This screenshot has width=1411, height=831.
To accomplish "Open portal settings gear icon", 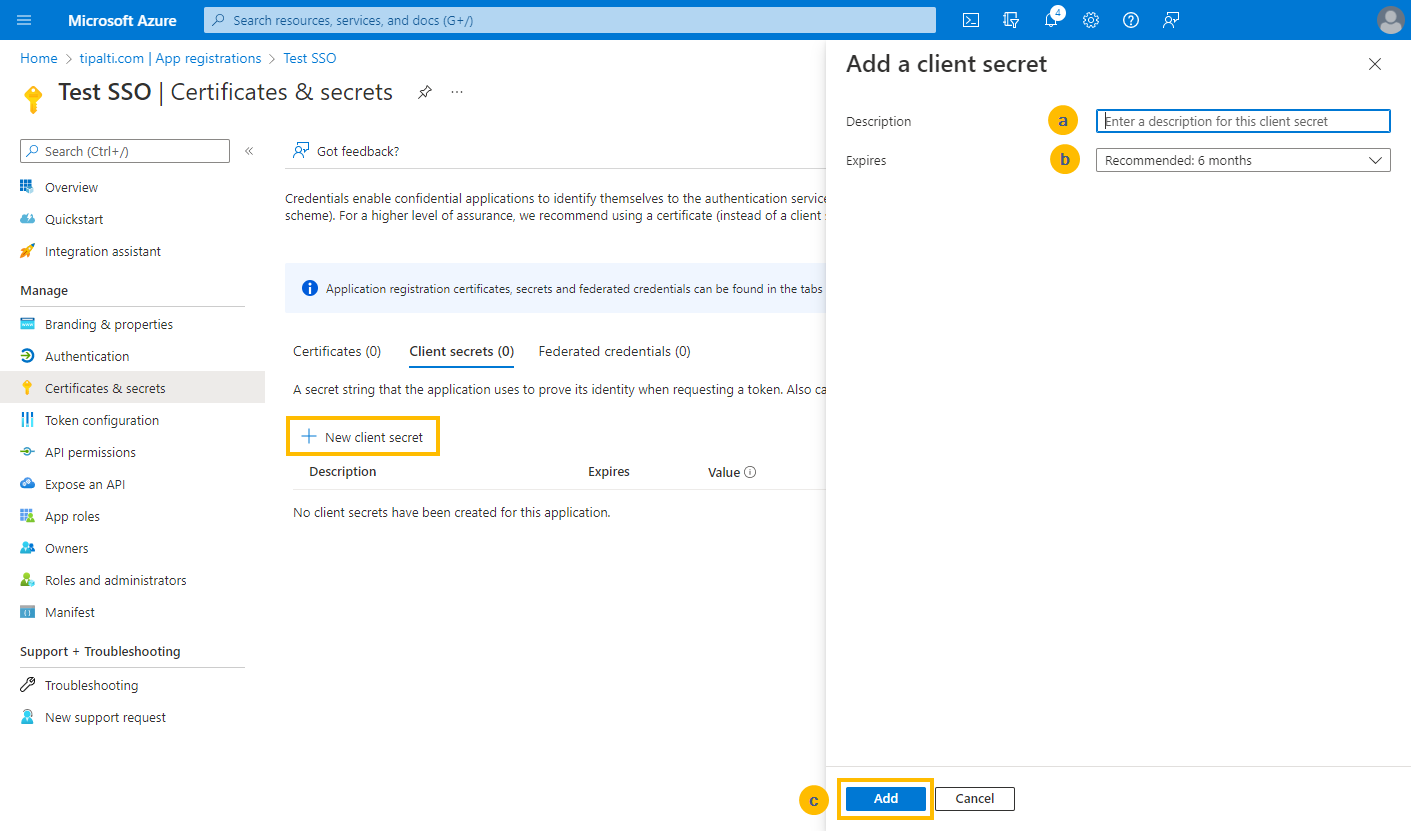I will (1091, 20).
